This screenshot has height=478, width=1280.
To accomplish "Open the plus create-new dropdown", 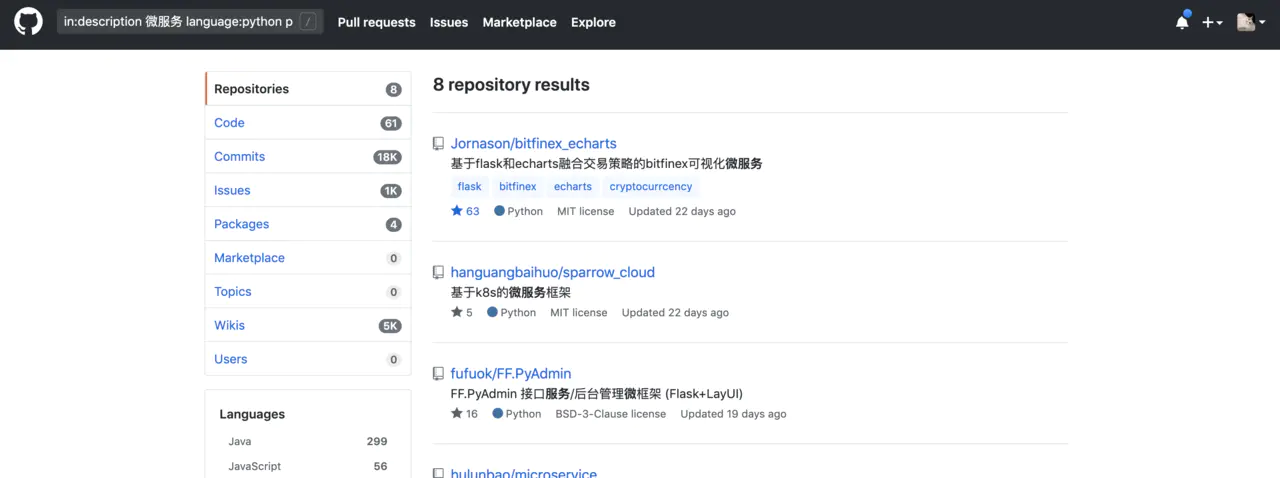I will 1212,22.
